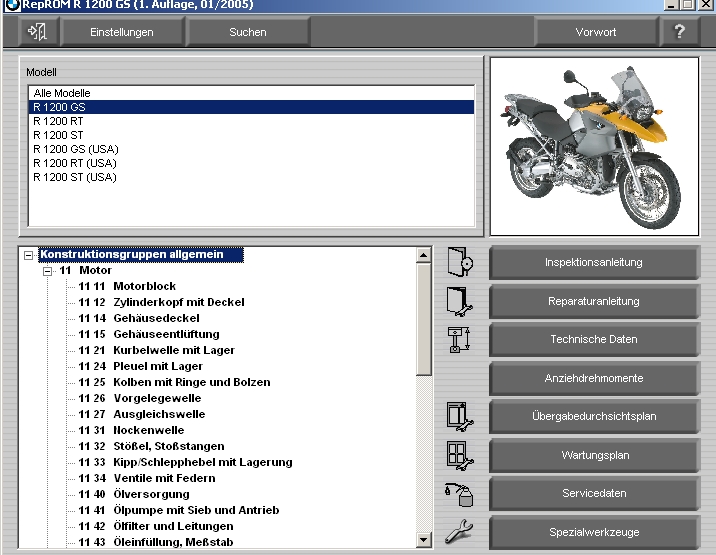Select 11 15 Gehäuseentlüftung
The image size is (716, 555).
[149, 334]
